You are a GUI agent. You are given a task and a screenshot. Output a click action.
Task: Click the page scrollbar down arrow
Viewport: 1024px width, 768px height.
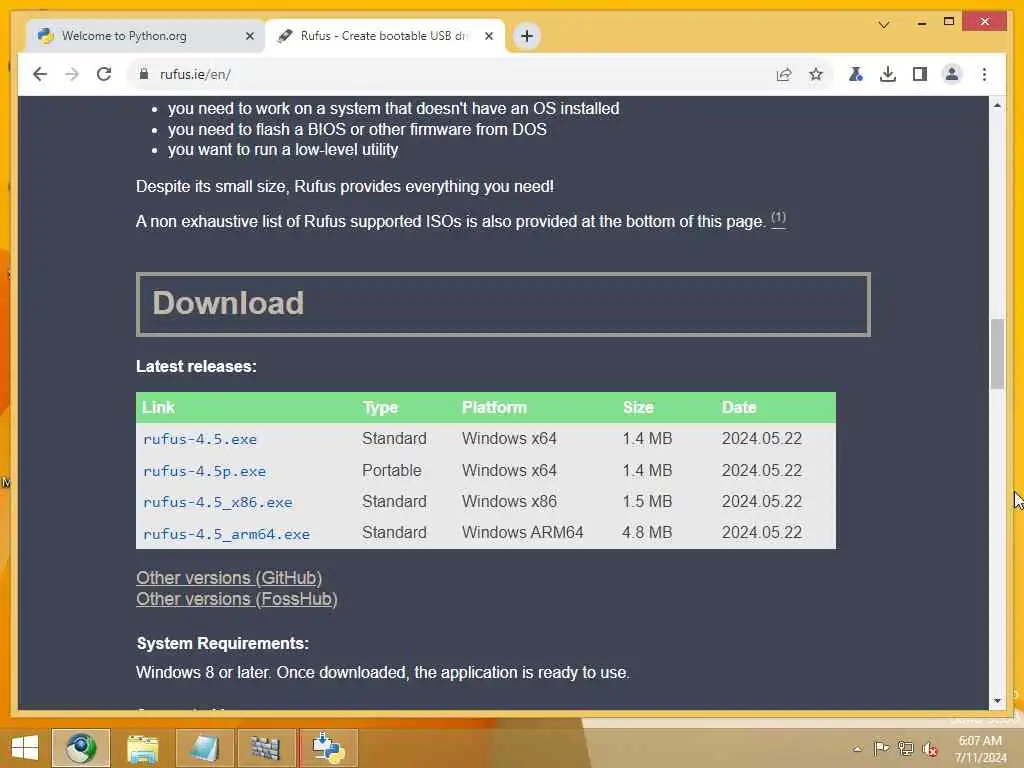[x=997, y=701]
